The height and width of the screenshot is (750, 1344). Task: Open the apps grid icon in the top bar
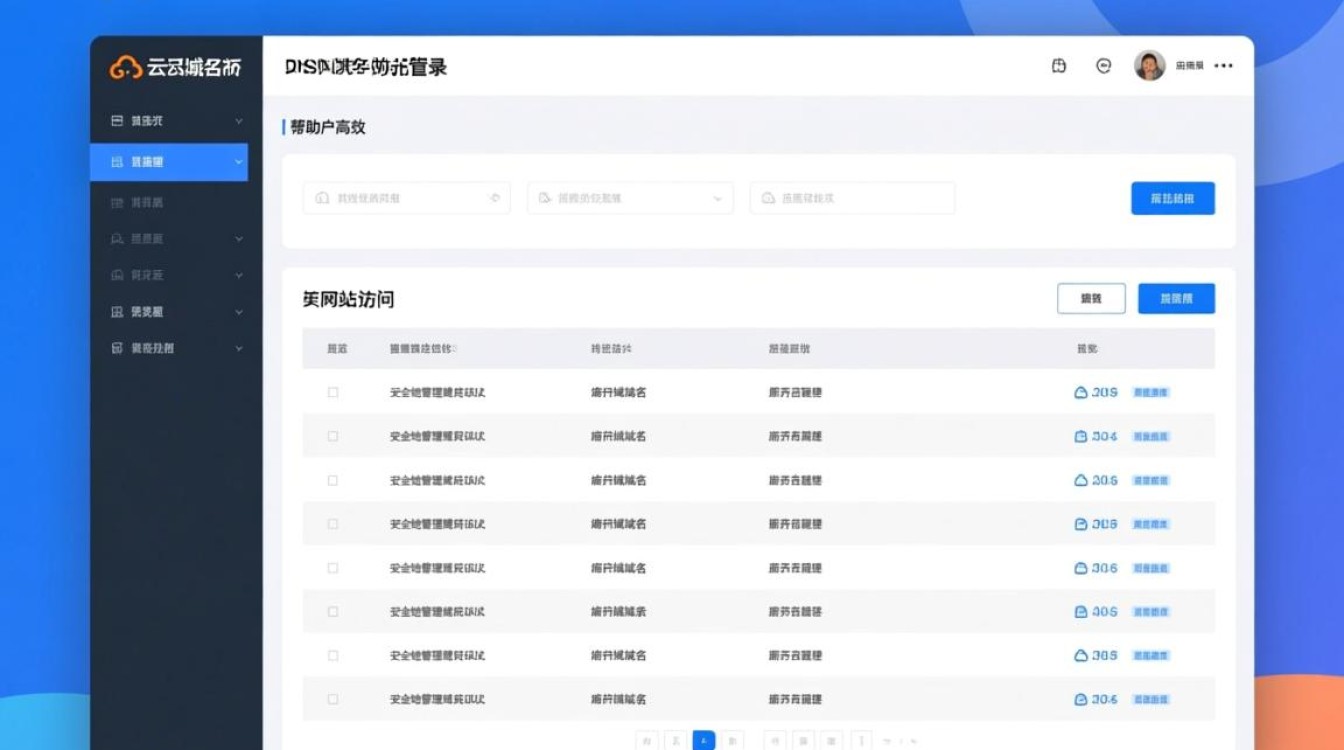click(x=1057, y=65)
